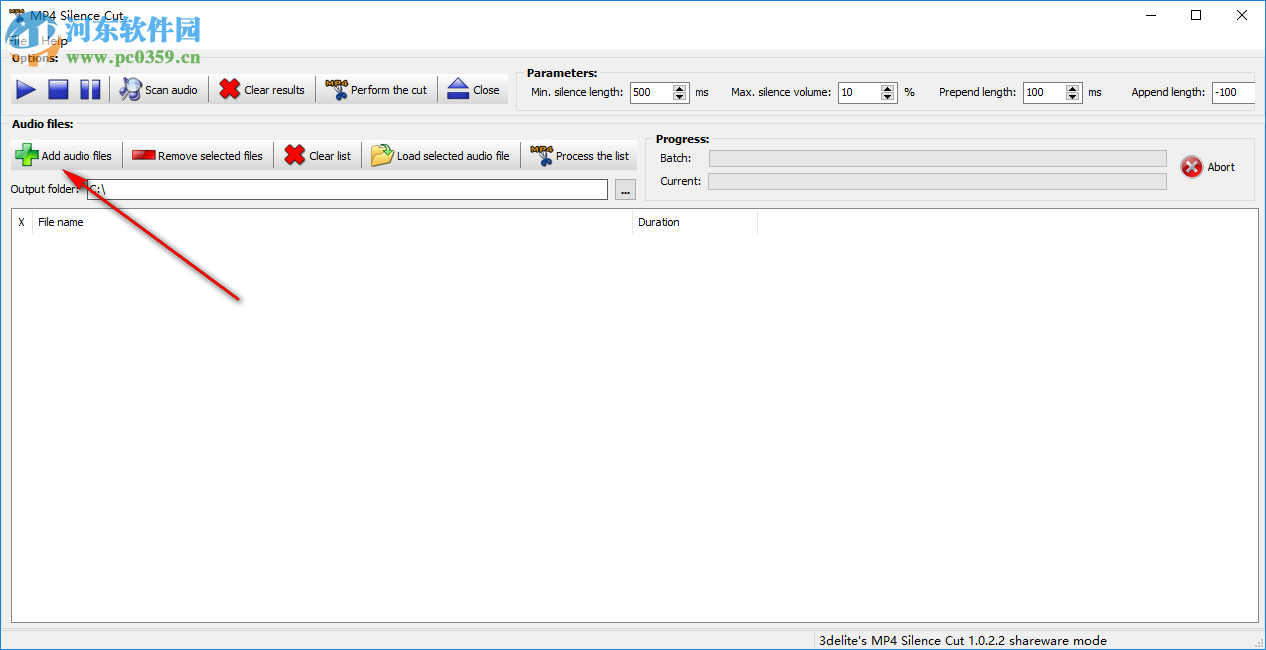Clear list of audio files
Screen dimensions: 1266x650
click(318, 156)
